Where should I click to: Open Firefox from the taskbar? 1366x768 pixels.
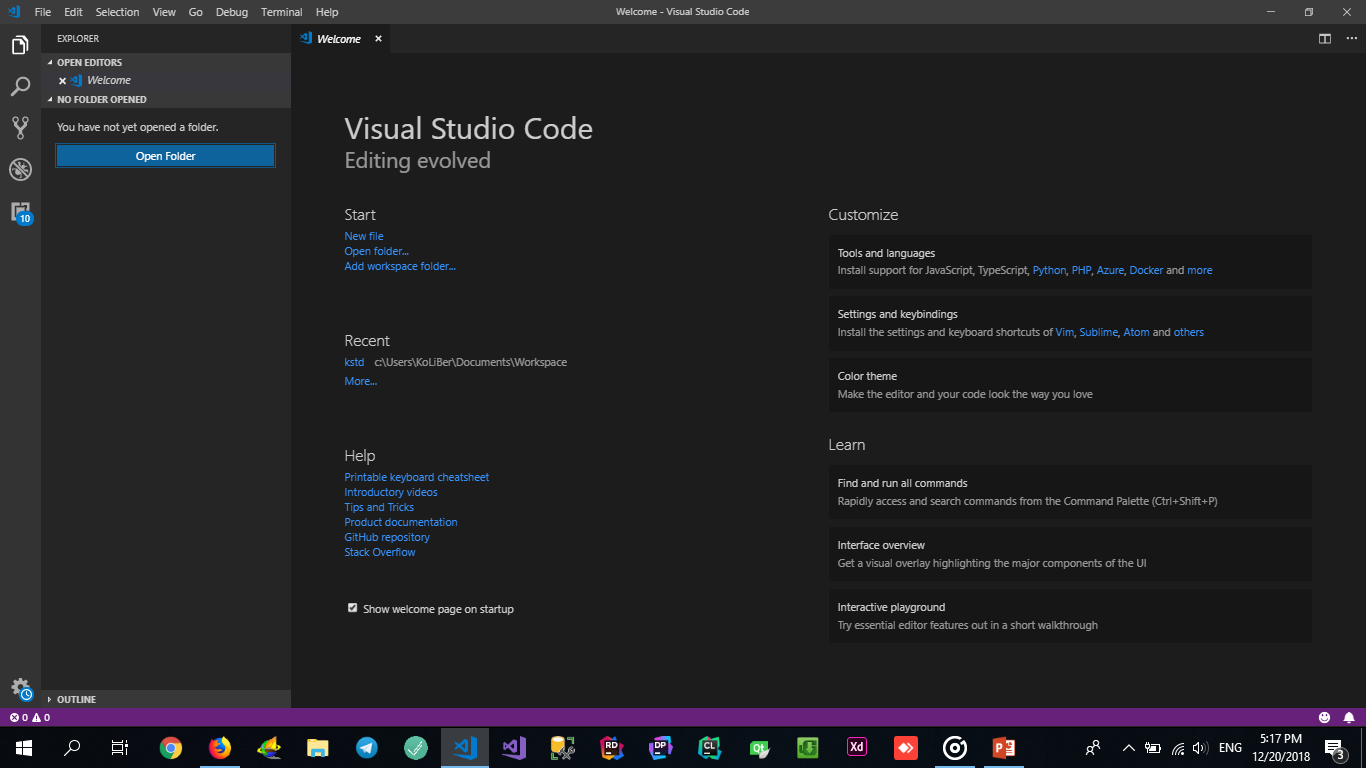220,747
